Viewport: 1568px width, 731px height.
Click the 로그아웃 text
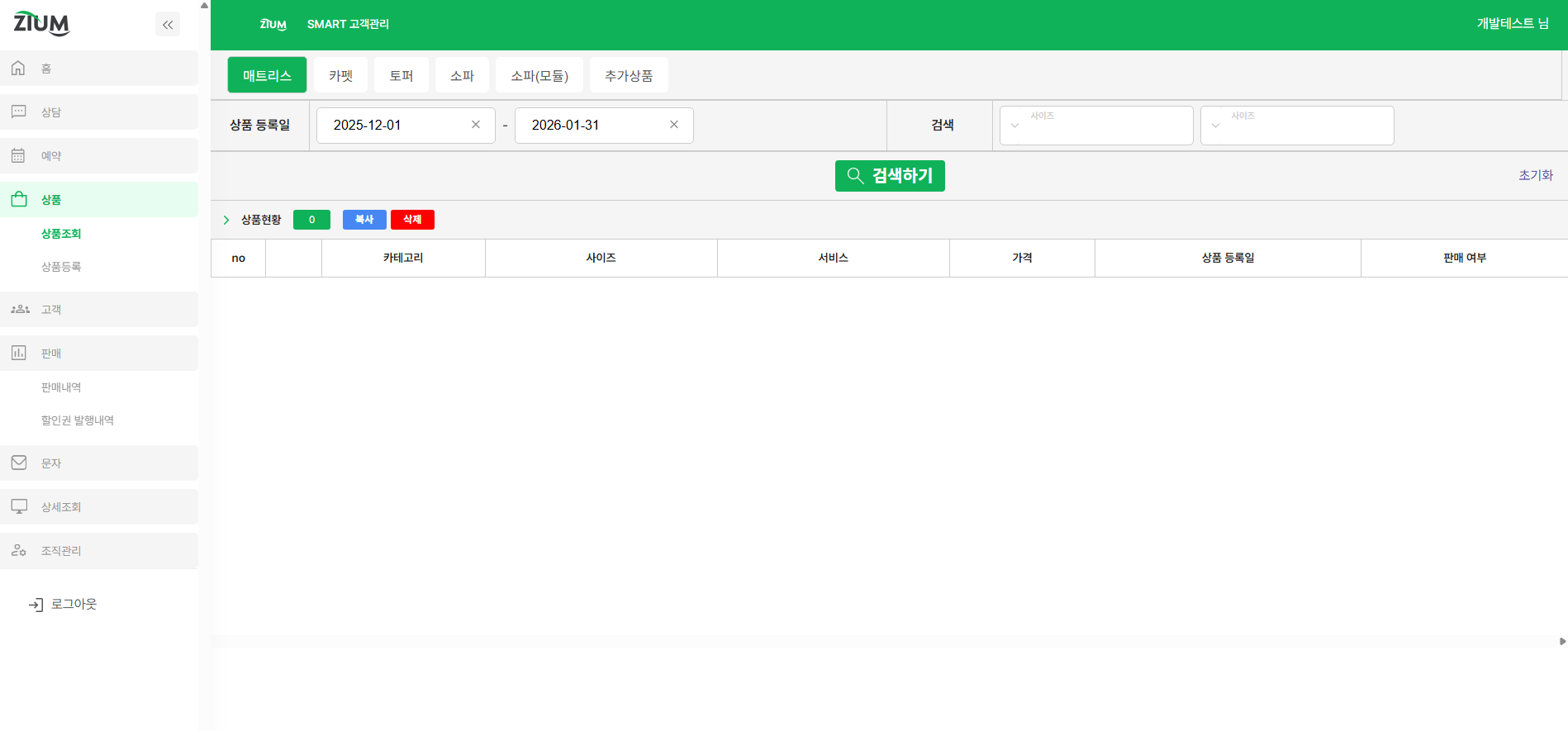click(x=74, y=605)
